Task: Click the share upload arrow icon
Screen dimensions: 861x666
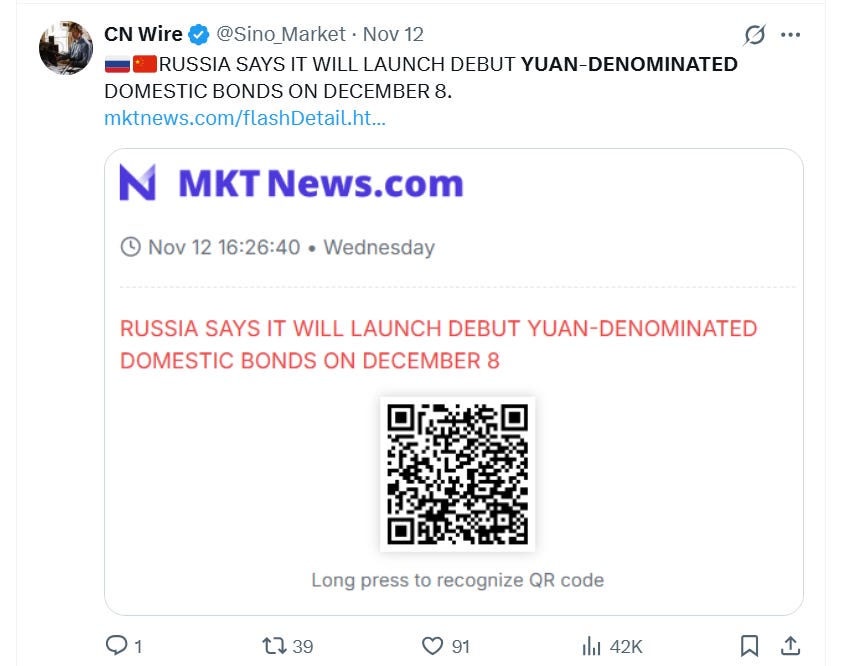Action: tap(790, 646)
